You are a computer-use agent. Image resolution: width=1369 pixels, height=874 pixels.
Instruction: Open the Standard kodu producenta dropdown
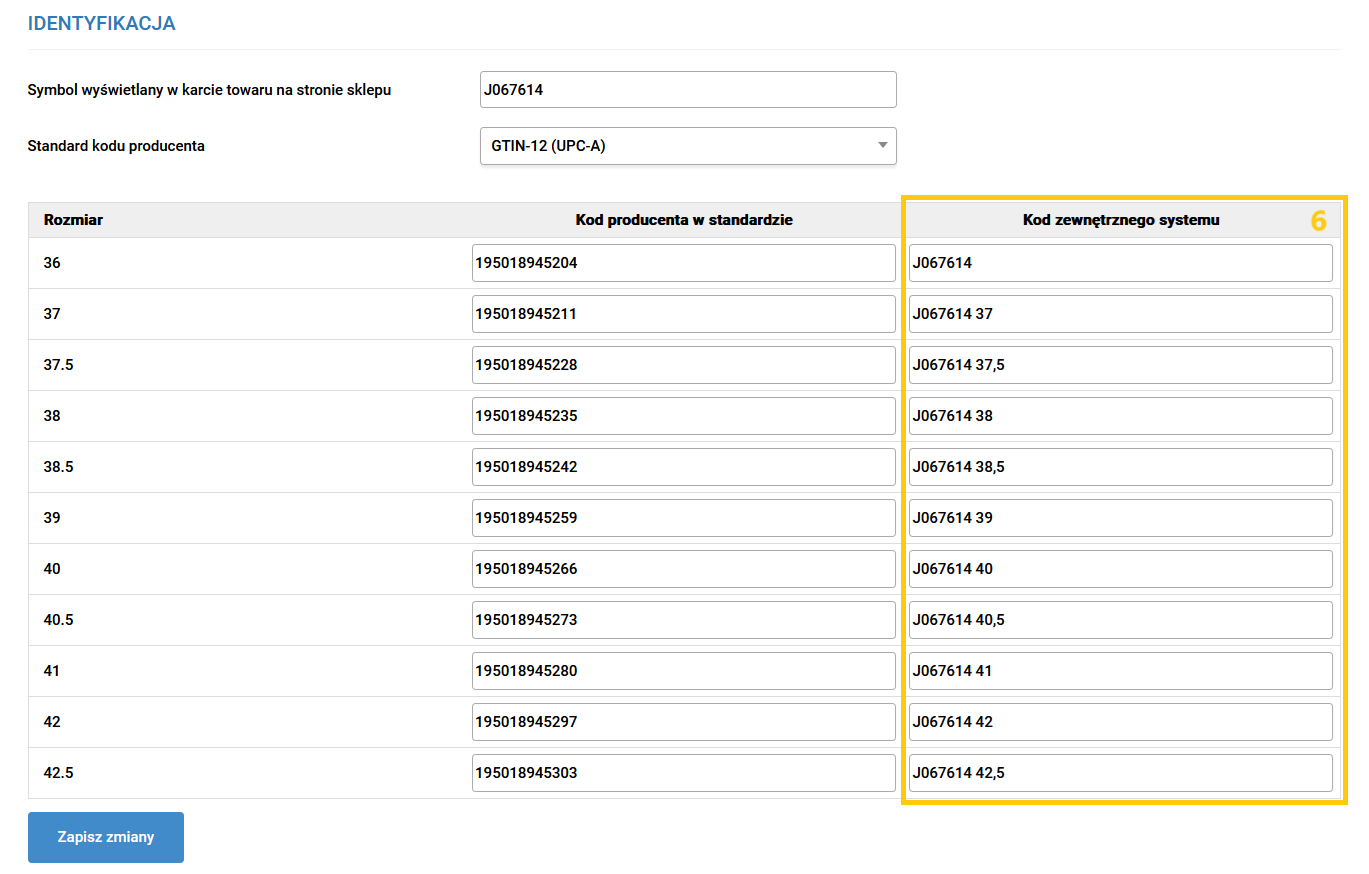pos(688,146)
